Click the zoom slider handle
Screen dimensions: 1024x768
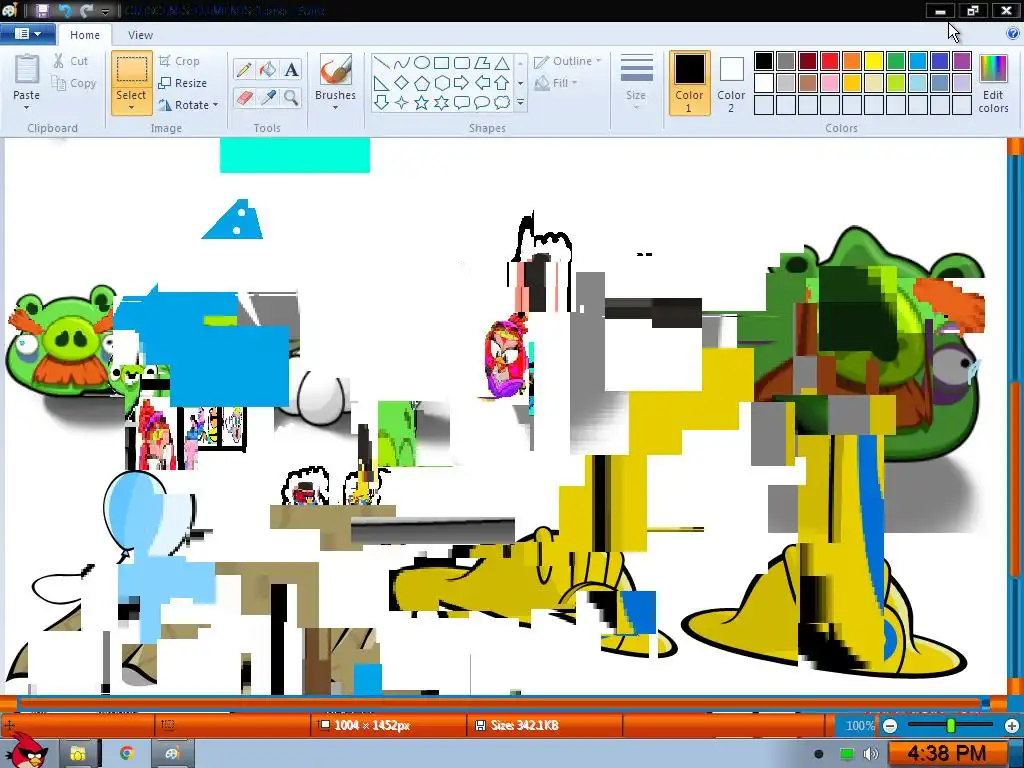pyautogui.click(x=951, y=726)
